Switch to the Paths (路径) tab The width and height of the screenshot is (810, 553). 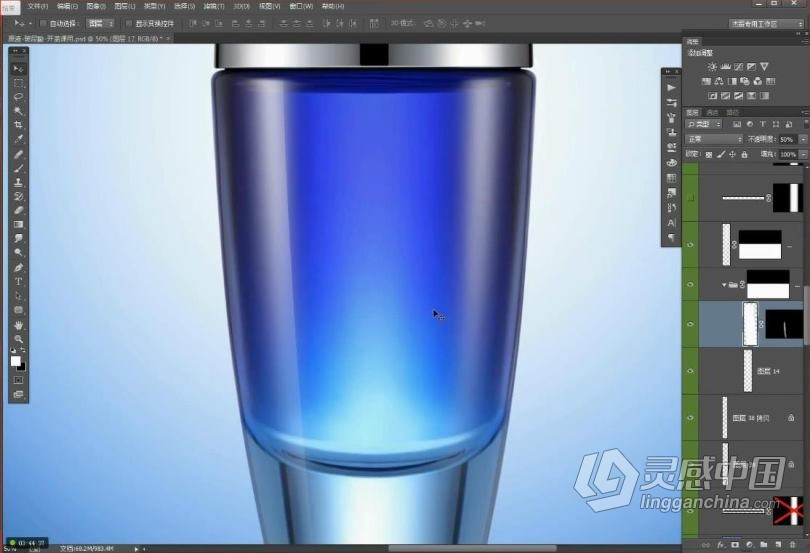pyautogui.click(x=732, y=112)
